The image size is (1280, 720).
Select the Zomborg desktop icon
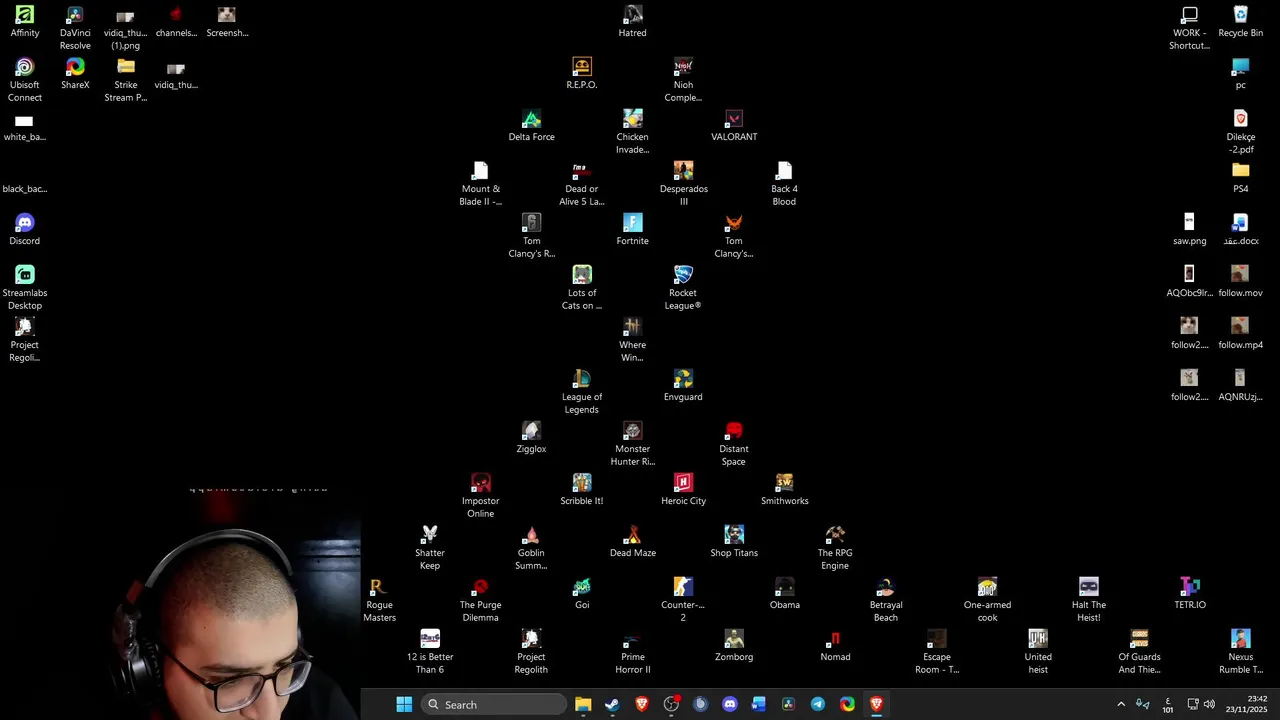click(734, 646)
